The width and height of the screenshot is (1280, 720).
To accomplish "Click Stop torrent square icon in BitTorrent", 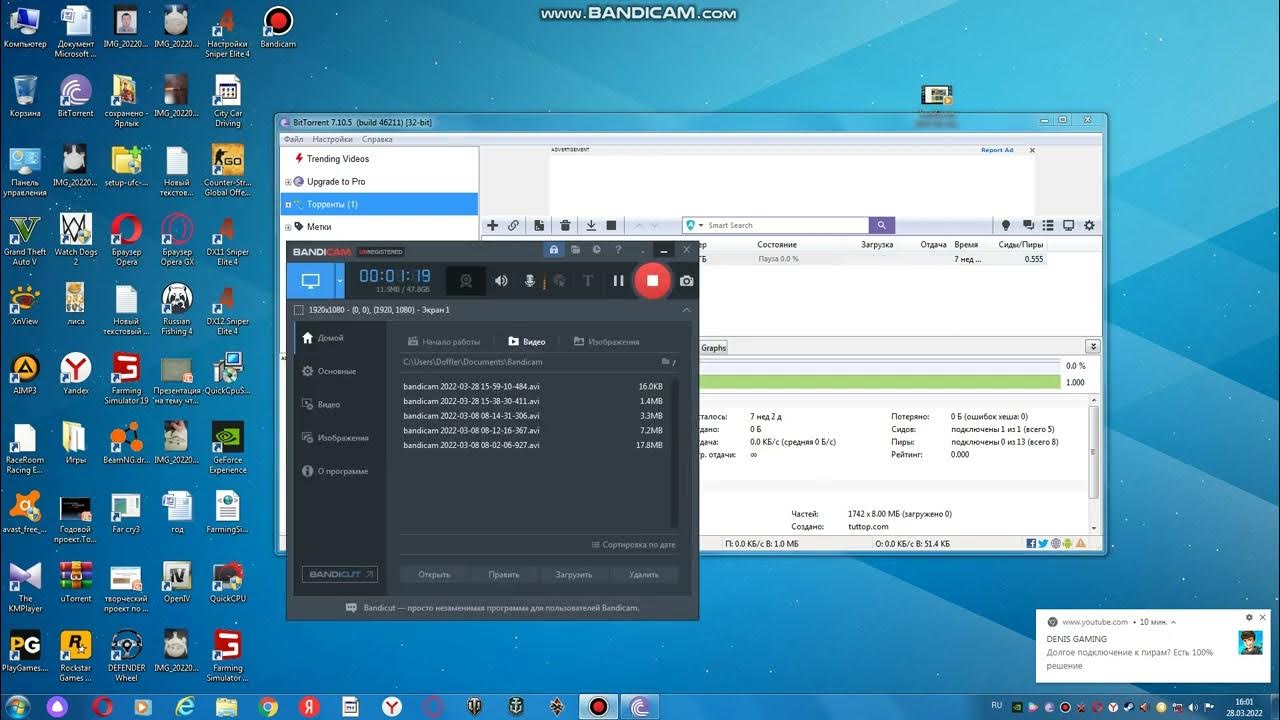I will (612, 226).
